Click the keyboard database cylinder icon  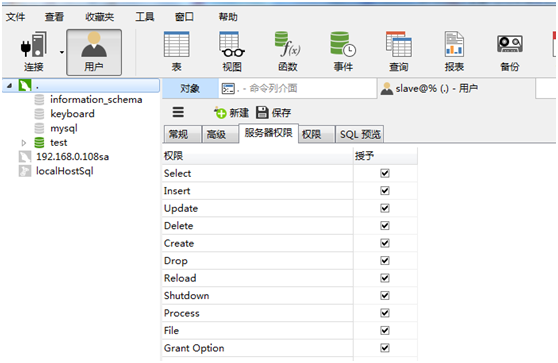(x=39, y=114)
